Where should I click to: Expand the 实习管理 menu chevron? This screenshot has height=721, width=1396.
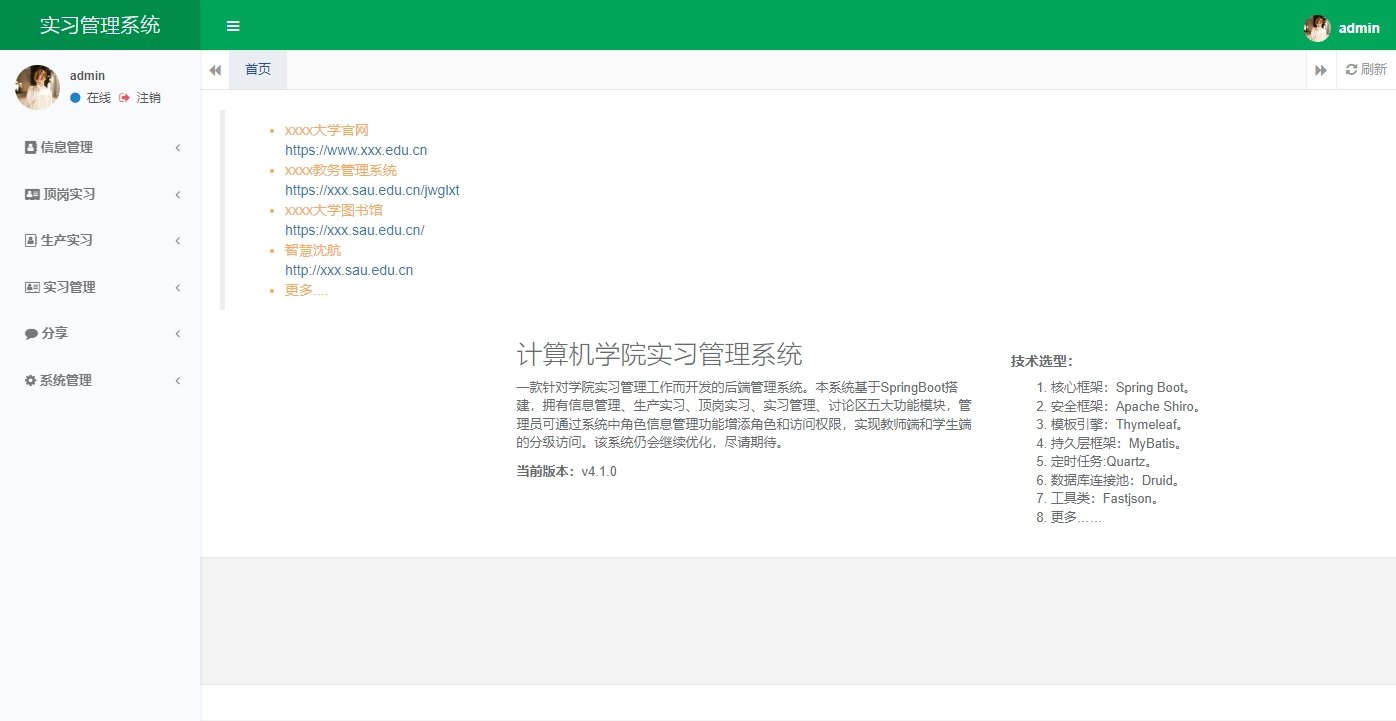(x=178, y=288)
